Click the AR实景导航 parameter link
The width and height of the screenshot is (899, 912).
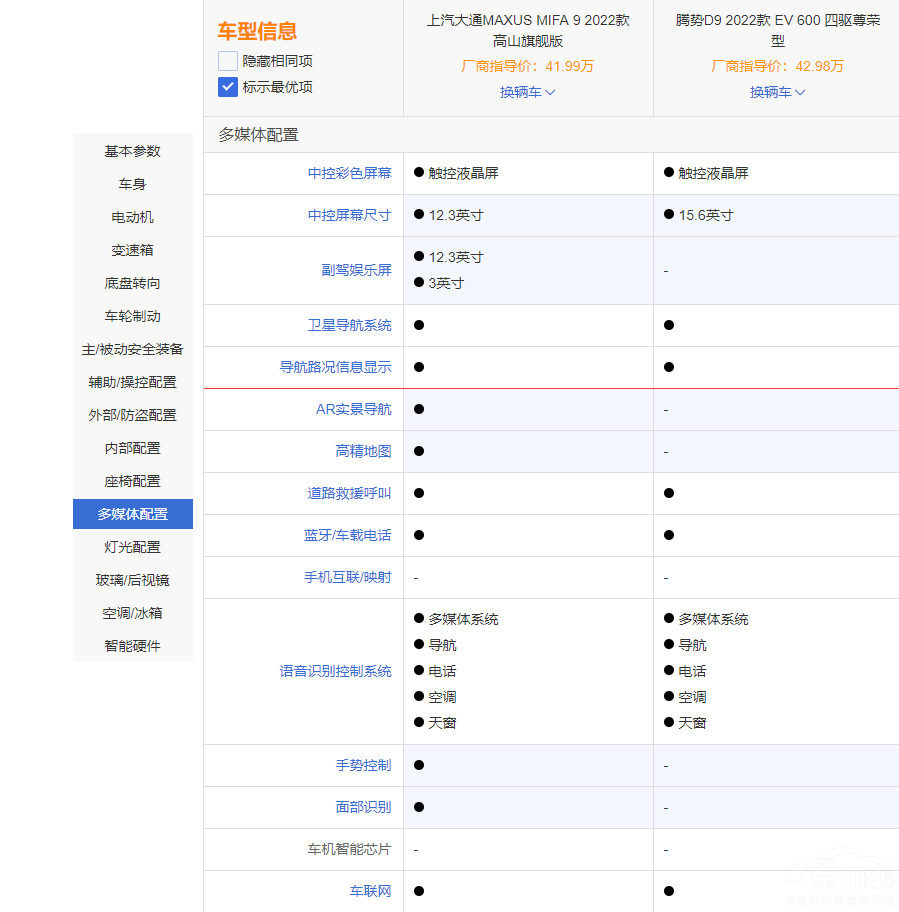[353, 409]
